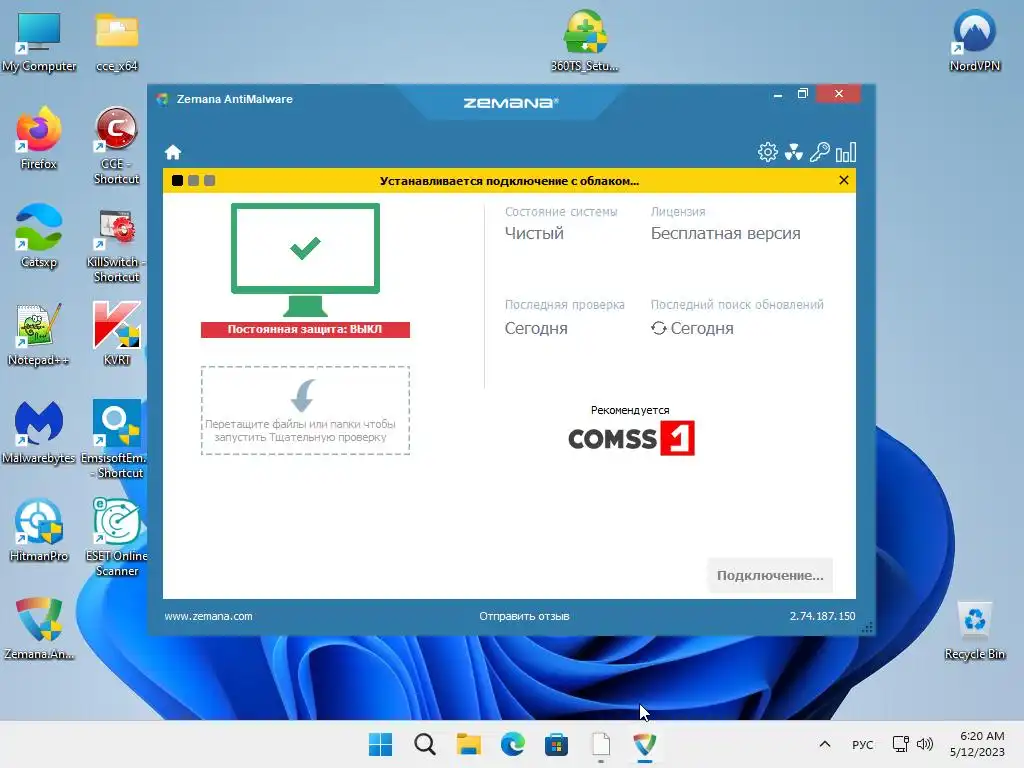Image resolution: width=1024 pixels, height=768 pixels.
Task: Expand hidden system tray icons chevron
Action: pos(825,744)
